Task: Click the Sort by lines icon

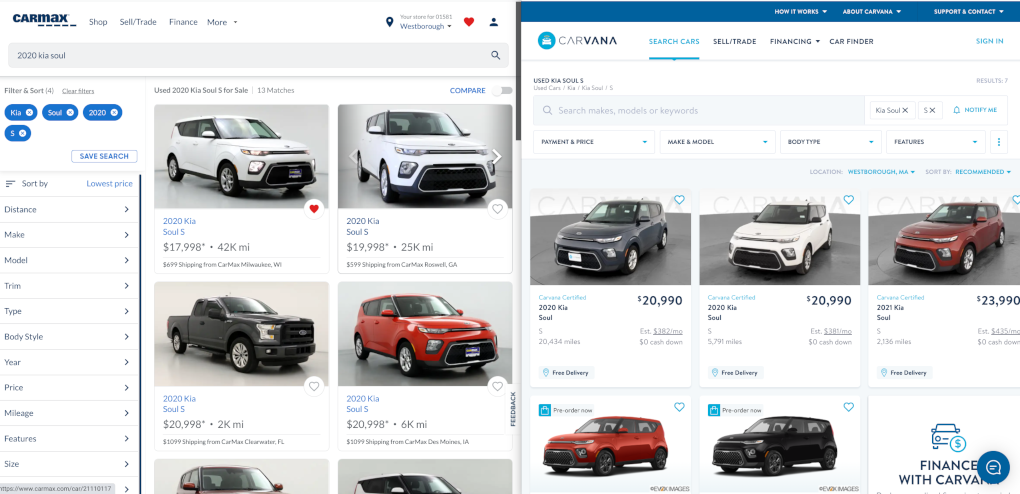Action: tap(10, 184)
